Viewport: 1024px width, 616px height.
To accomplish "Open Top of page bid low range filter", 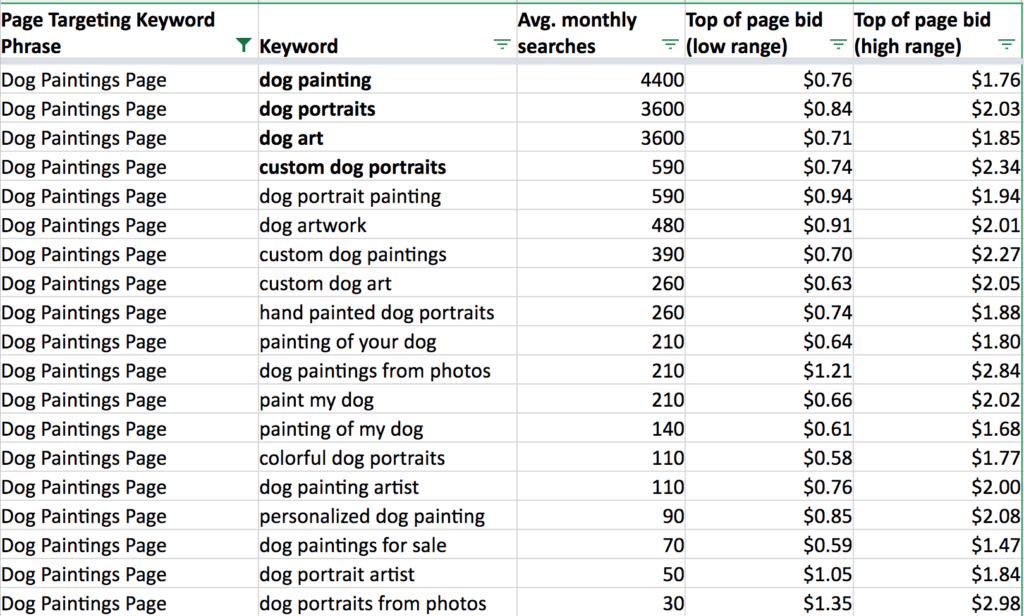I will pos(838,45).
